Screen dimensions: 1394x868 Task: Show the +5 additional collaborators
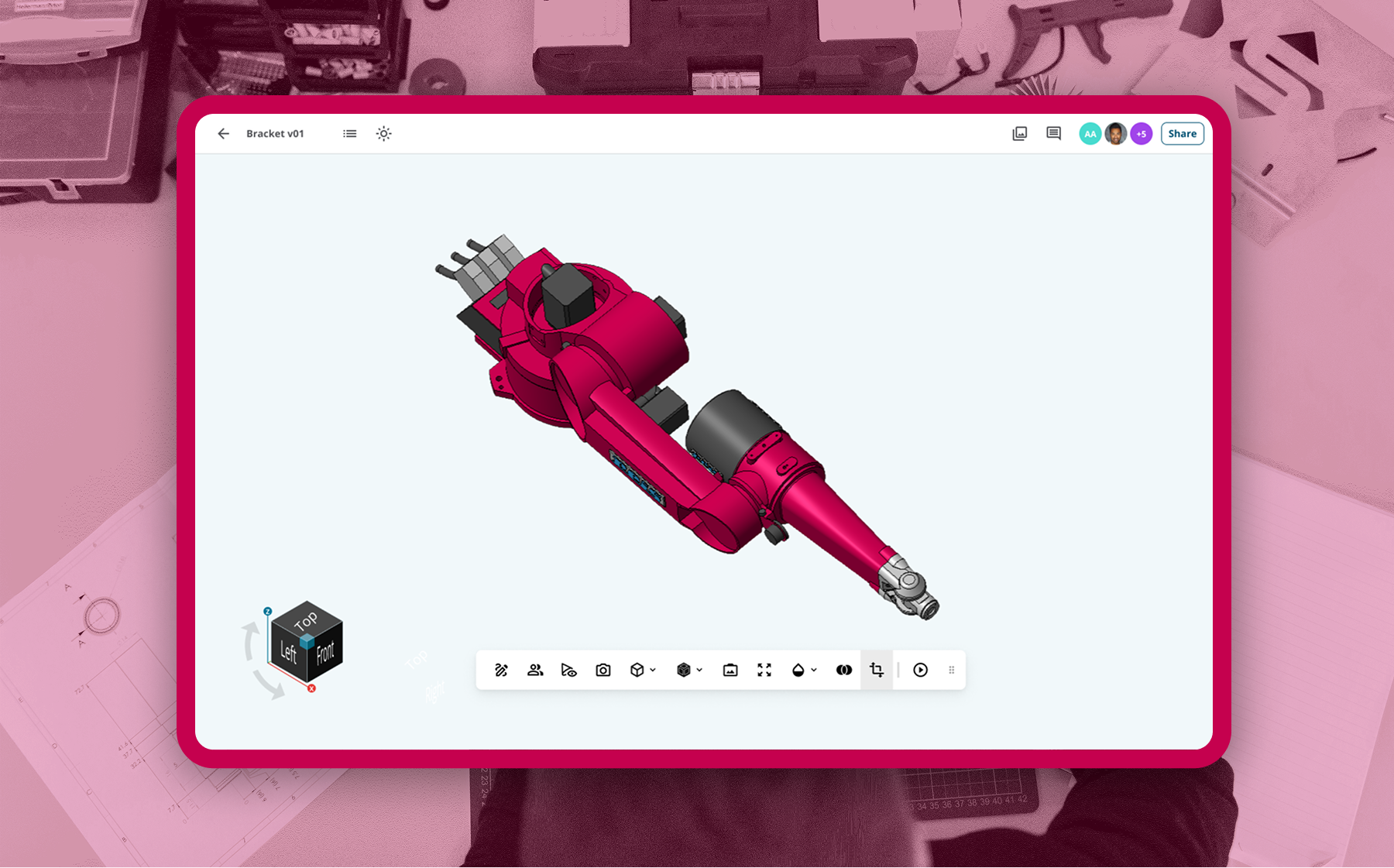pos(1142,134)
